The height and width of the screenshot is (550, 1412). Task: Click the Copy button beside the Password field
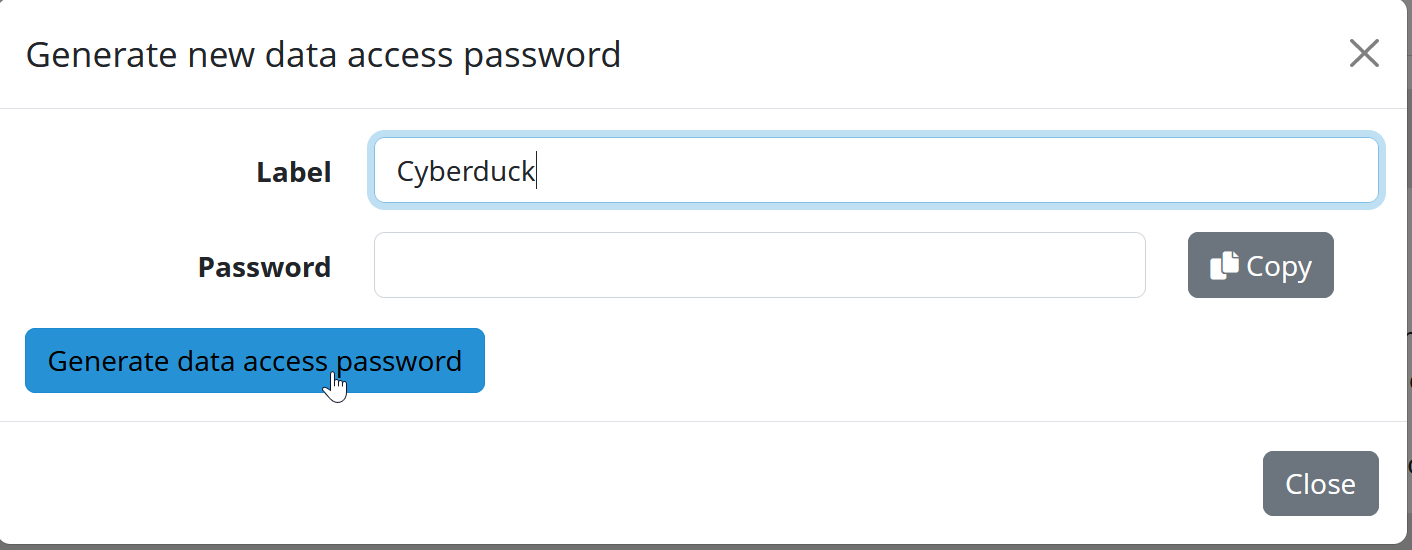[1260, 266]
